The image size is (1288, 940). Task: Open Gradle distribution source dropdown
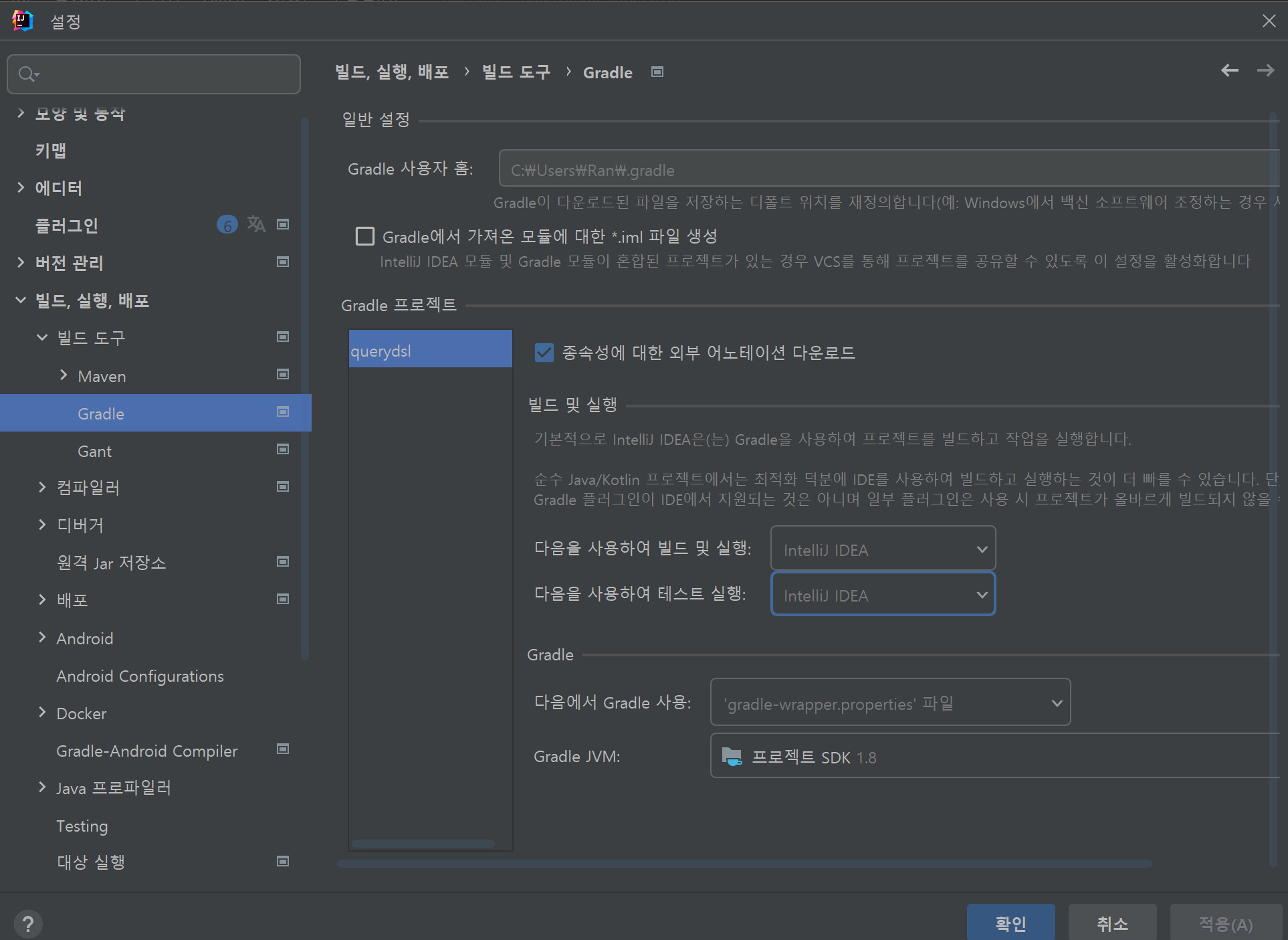(x=889, y=703)
